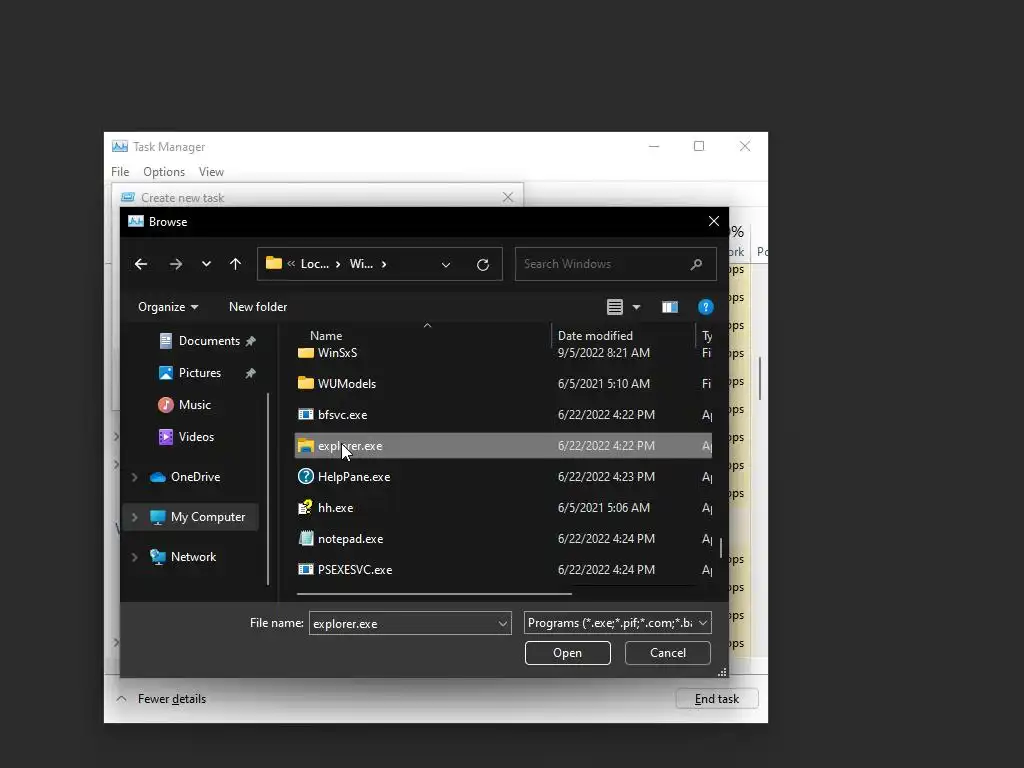1024x768 pixels.
Task: Close the Create new task dialog
Action: point(507,197)
